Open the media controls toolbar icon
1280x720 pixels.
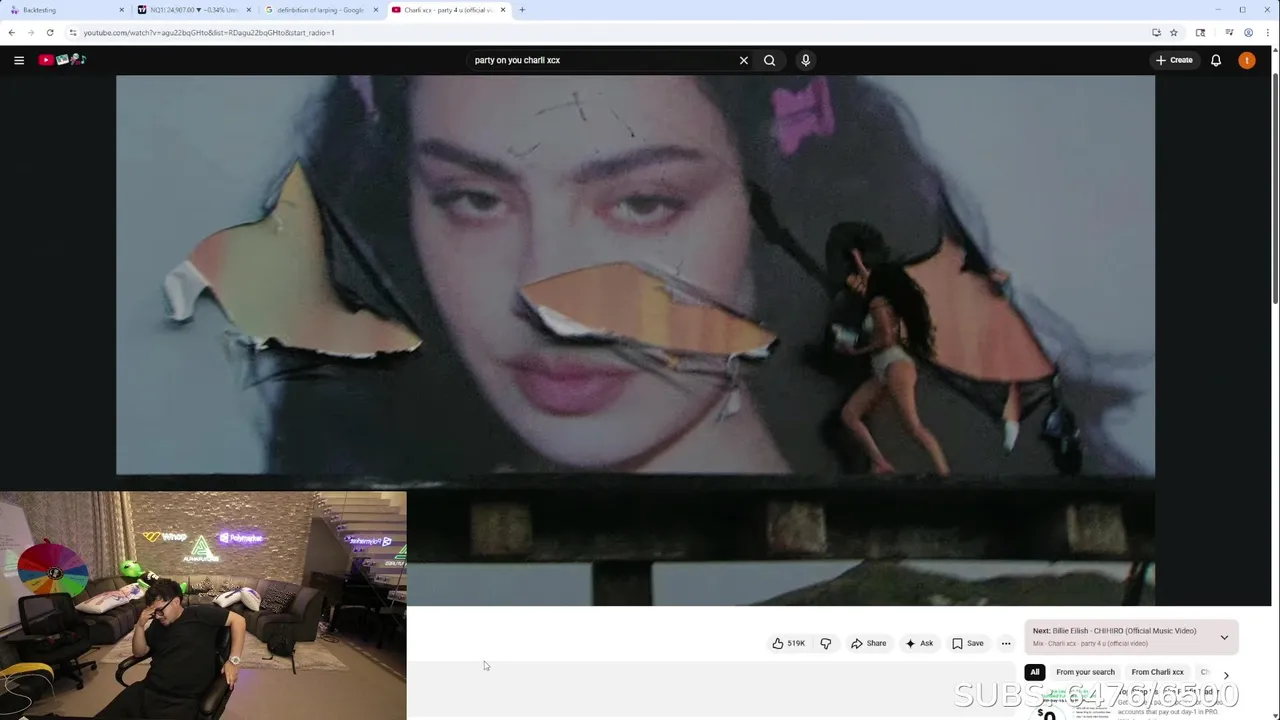point(1229,33)
